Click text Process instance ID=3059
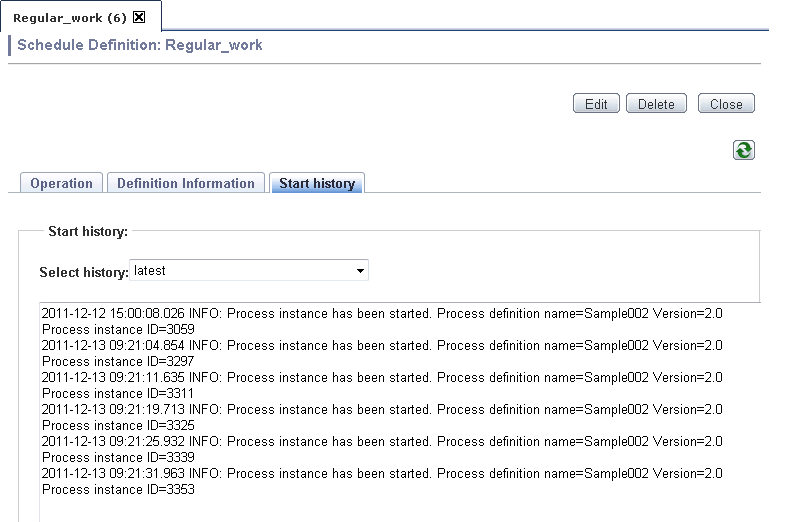This screenshot has width=785, height=522. 118,329
